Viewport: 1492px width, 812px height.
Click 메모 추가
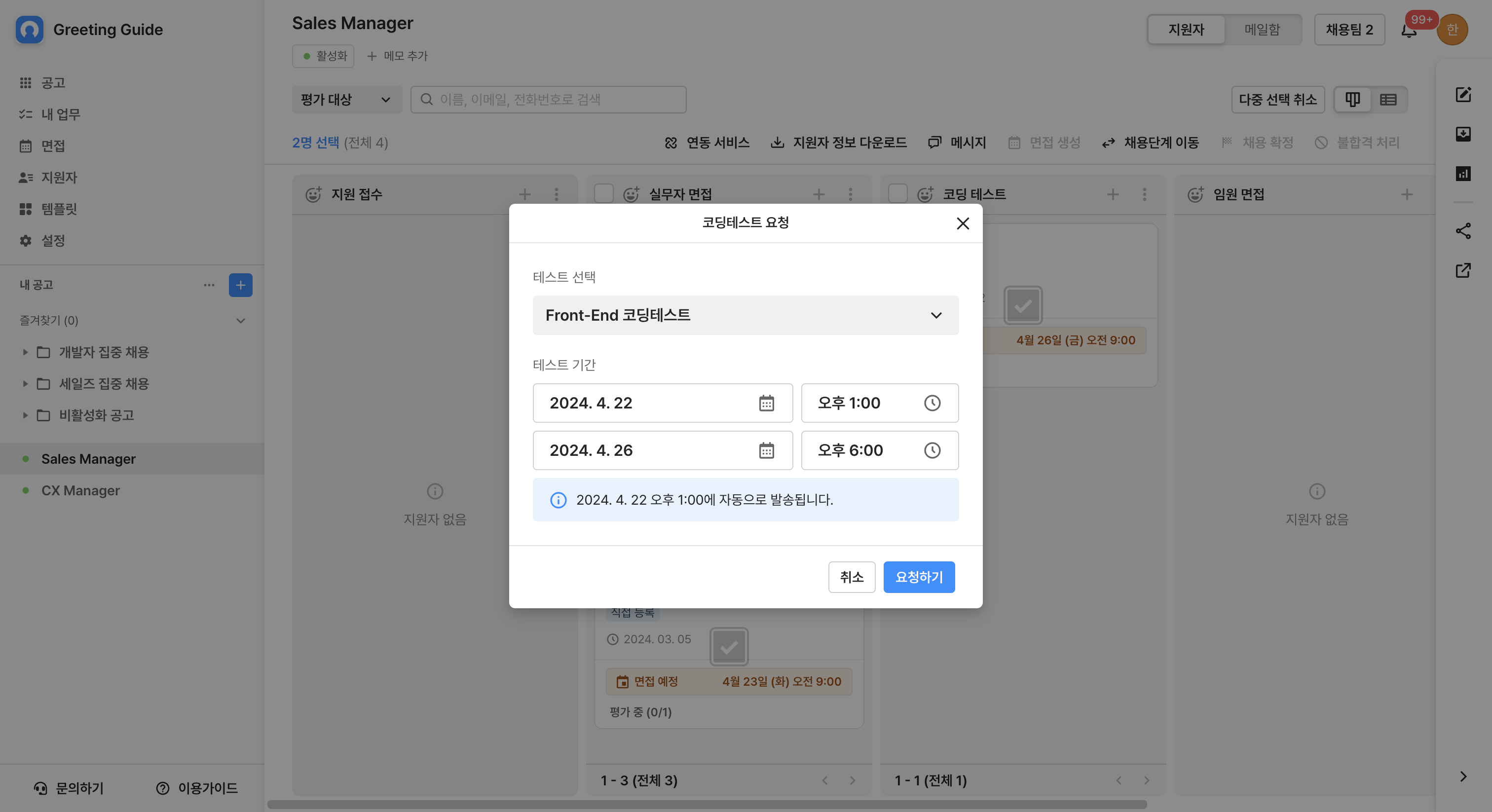397,56
